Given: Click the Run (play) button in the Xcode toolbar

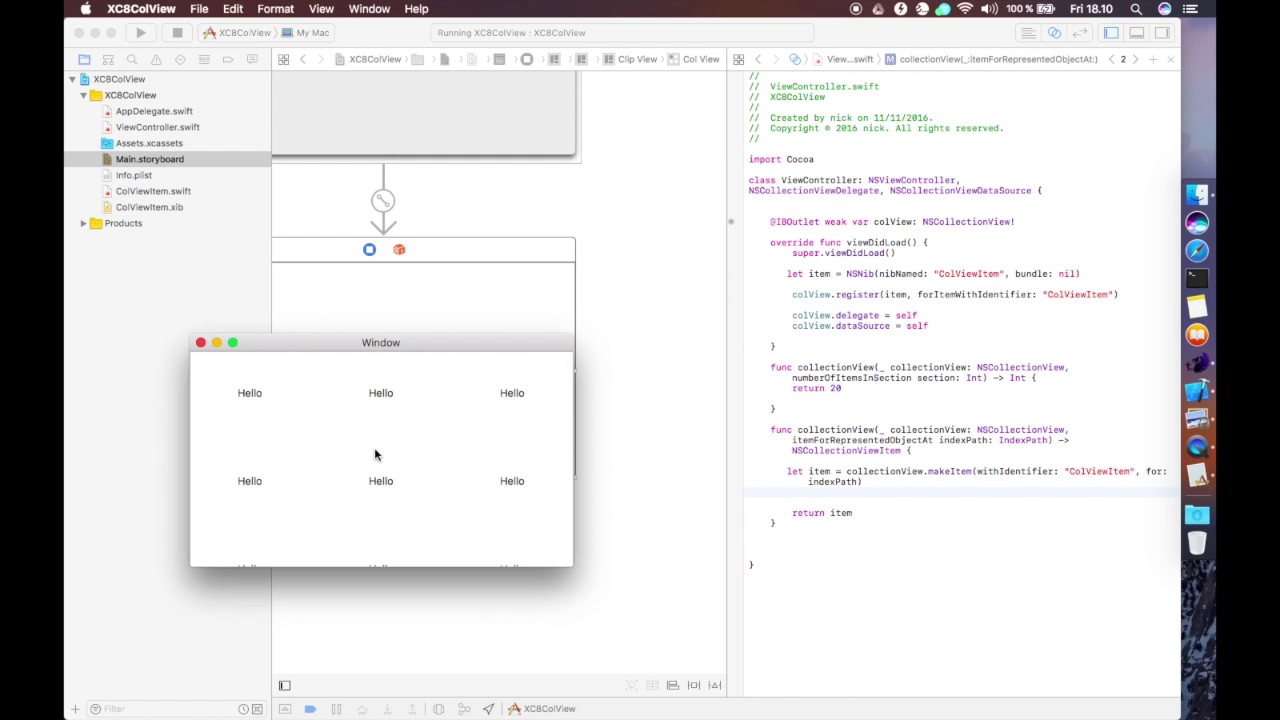Looking at the screenshot, I should (x=141, y=33).
